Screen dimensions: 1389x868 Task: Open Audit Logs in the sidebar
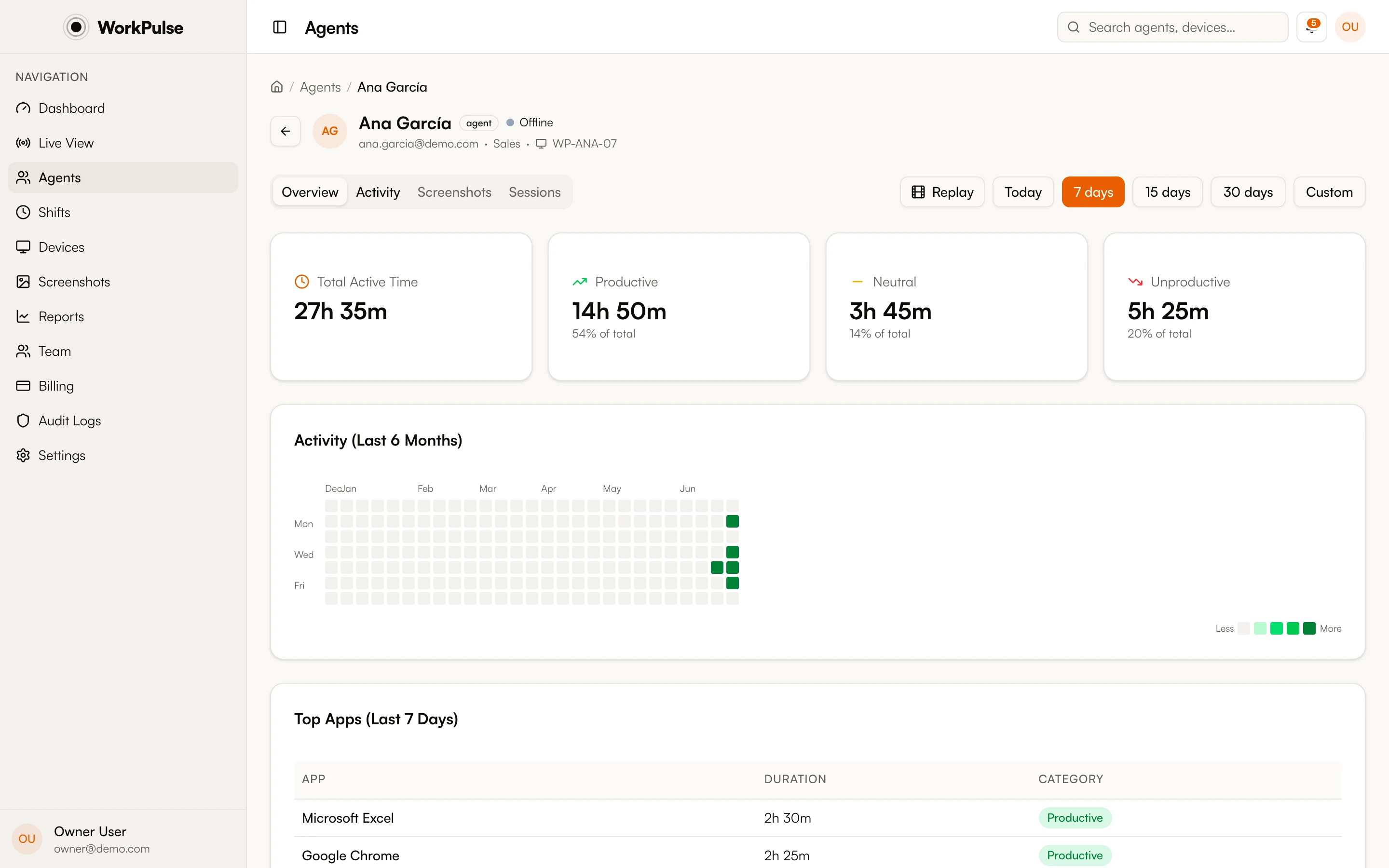coord(123,421)
